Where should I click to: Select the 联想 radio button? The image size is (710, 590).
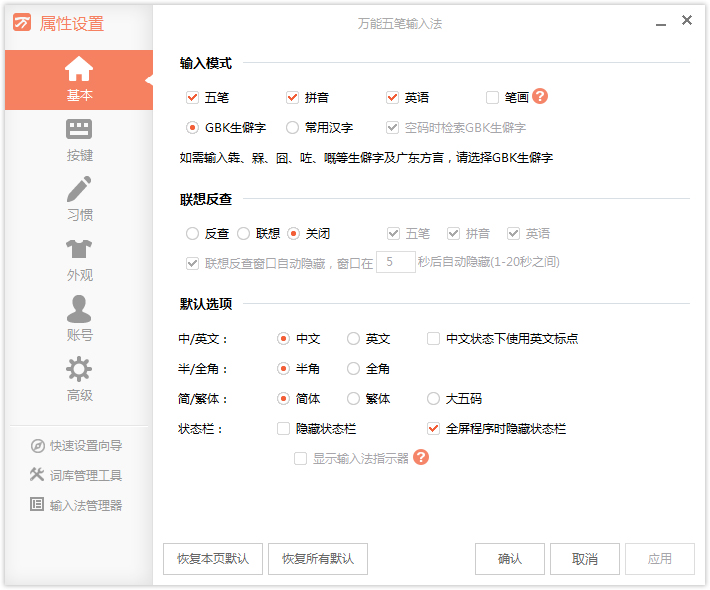244,234
